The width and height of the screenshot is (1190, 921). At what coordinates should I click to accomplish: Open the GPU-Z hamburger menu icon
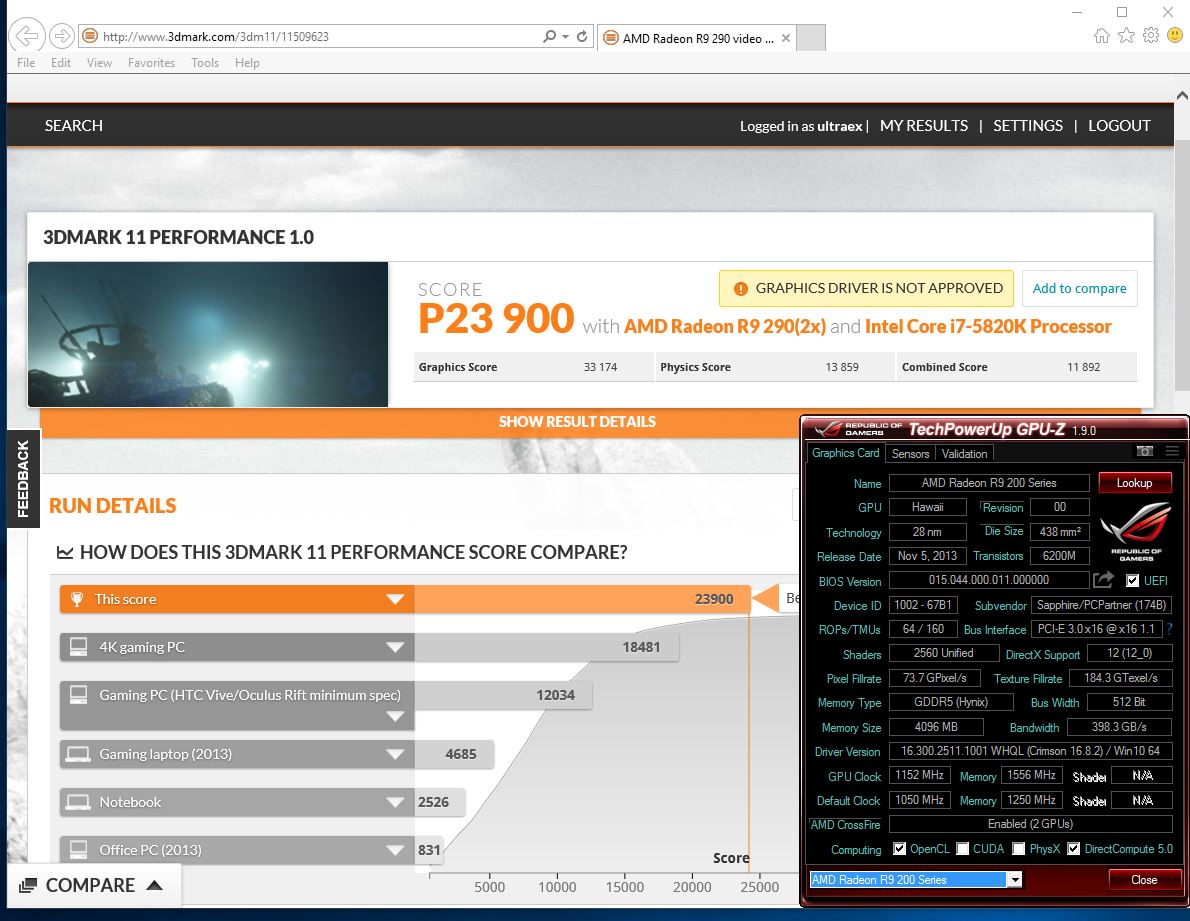click(1173, 451)
